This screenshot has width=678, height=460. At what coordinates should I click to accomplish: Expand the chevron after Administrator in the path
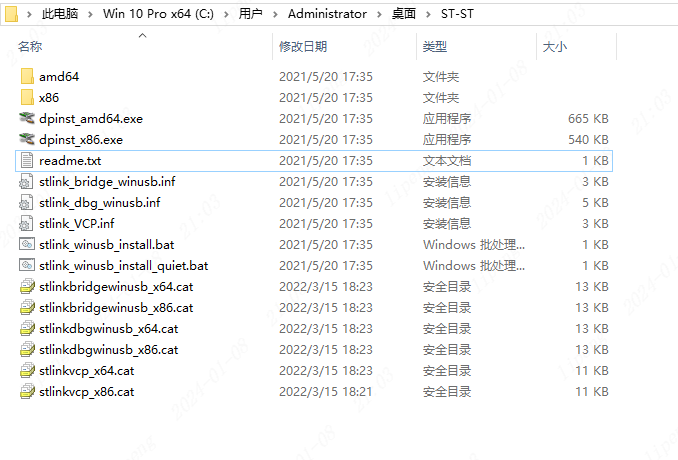click(379, 14)
